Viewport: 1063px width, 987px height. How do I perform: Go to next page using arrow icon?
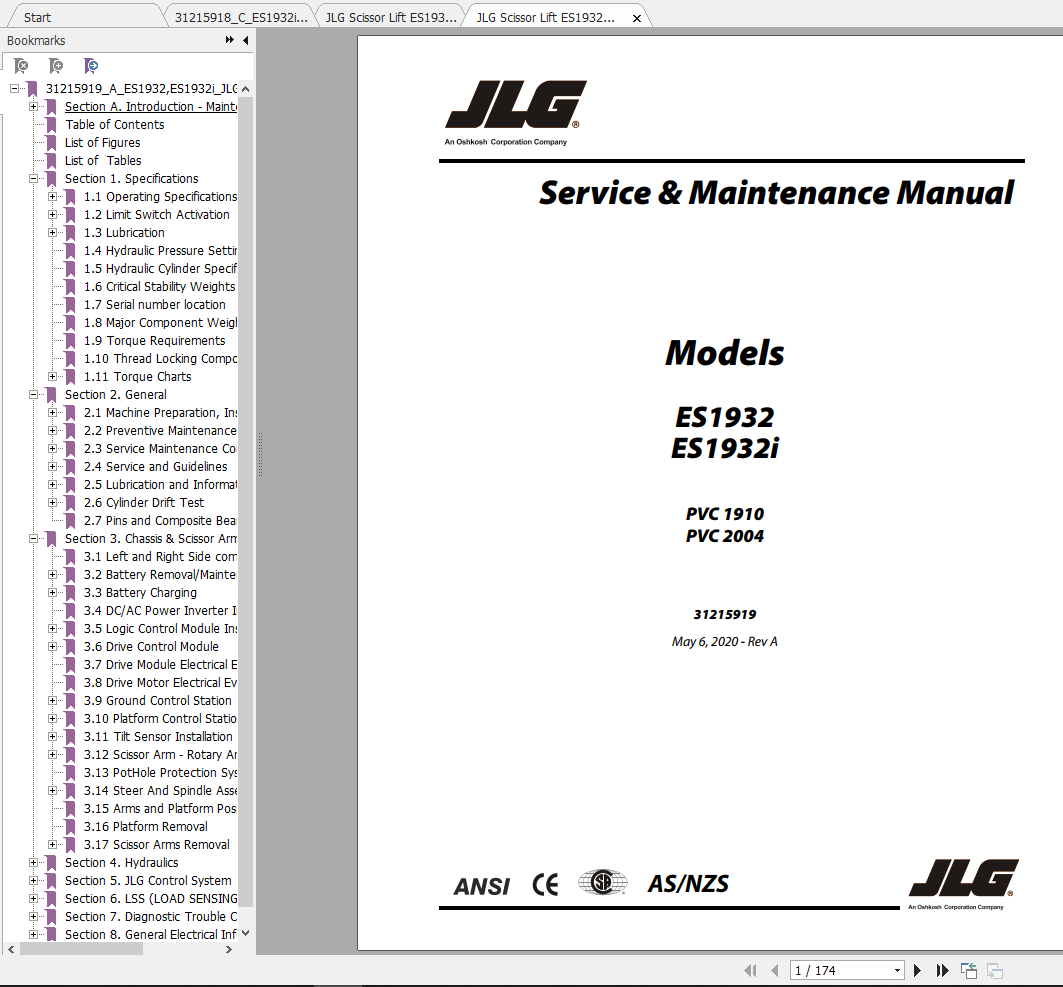click(x=918, y=970)
